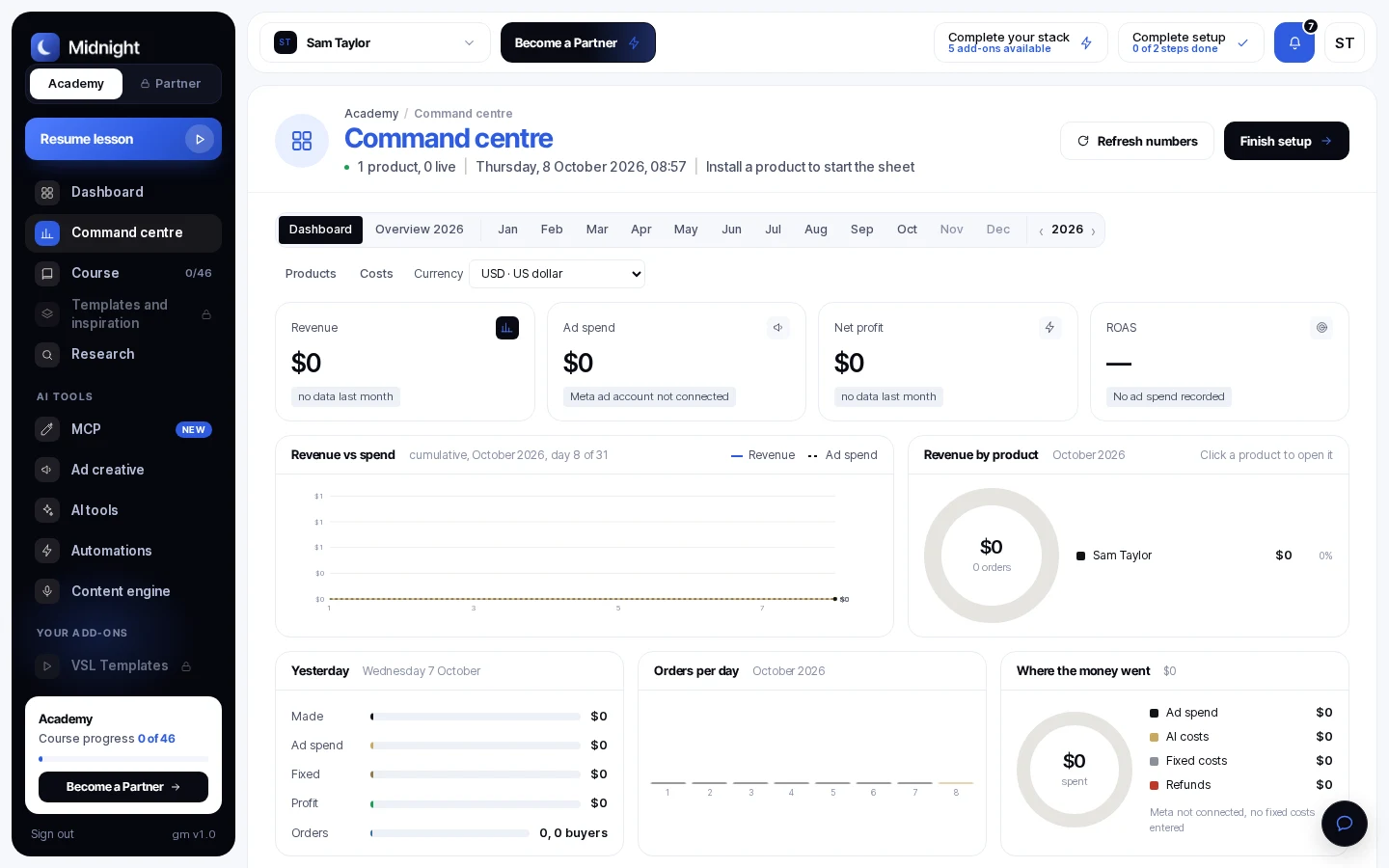Screen dimensions: 1389x868
Task: Click the Research magnifier icon
Action: coord(47,354)
